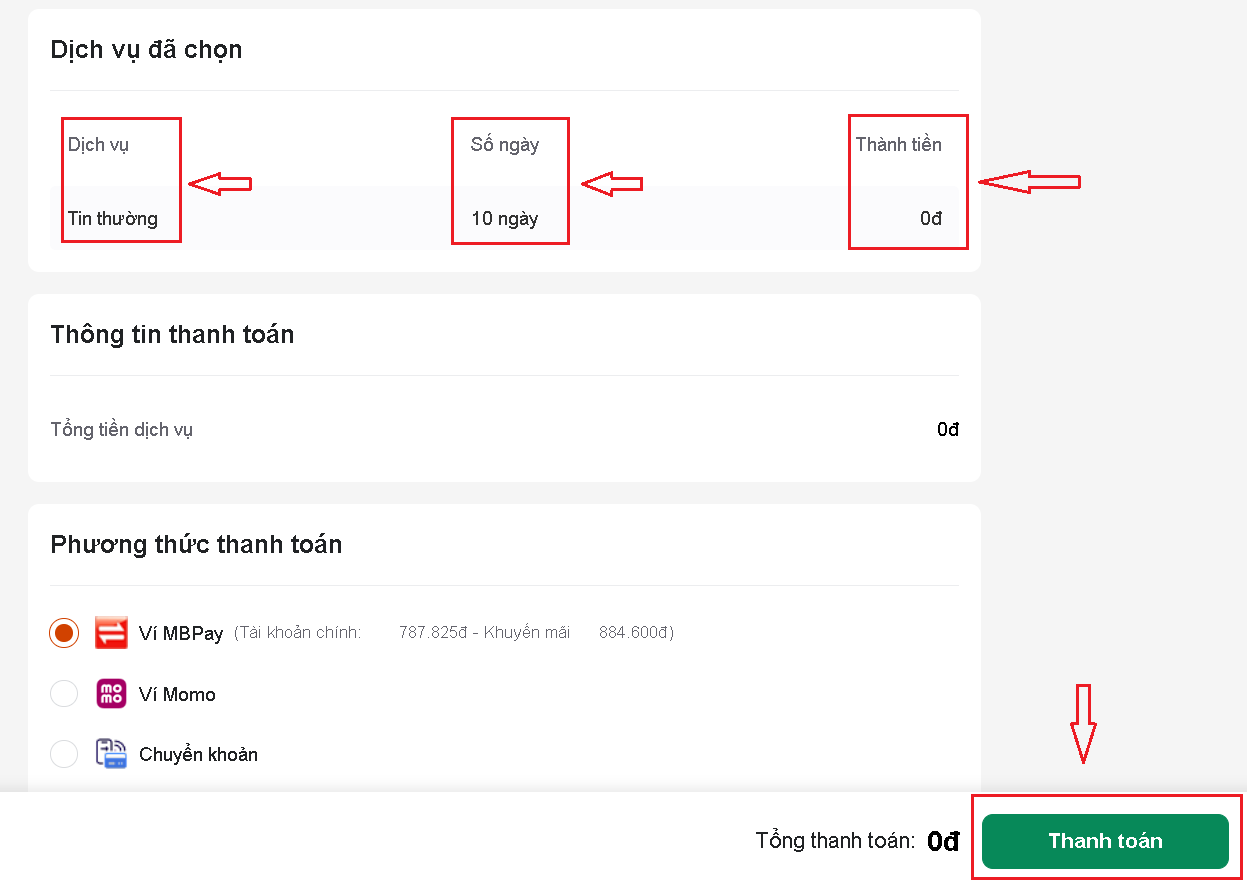Choose the Chuyển khoản radio option
This screenshot has width=1247, height=886.
coord(64,754)
